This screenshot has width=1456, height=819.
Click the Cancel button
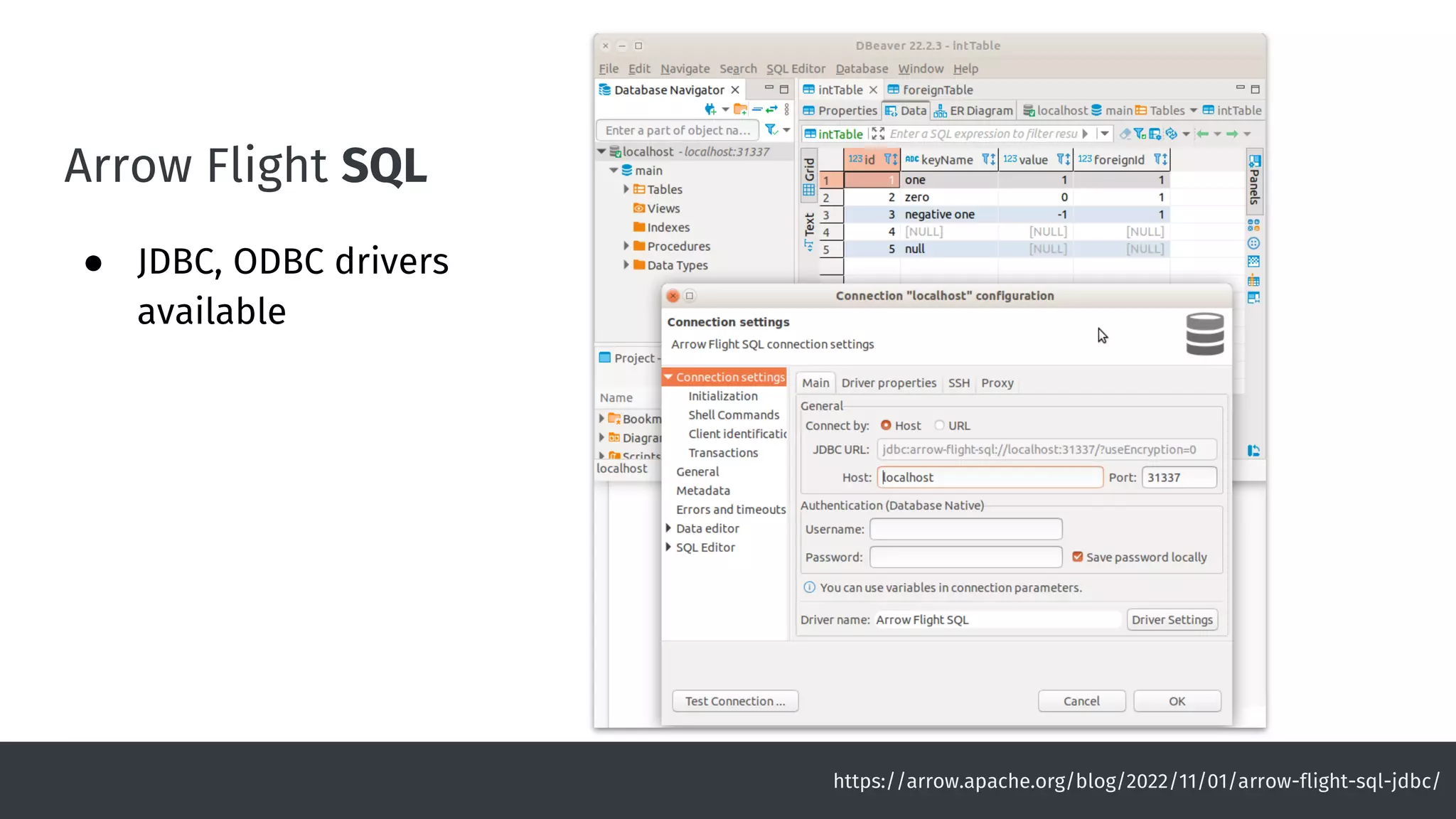click(x=1081, y=701)
